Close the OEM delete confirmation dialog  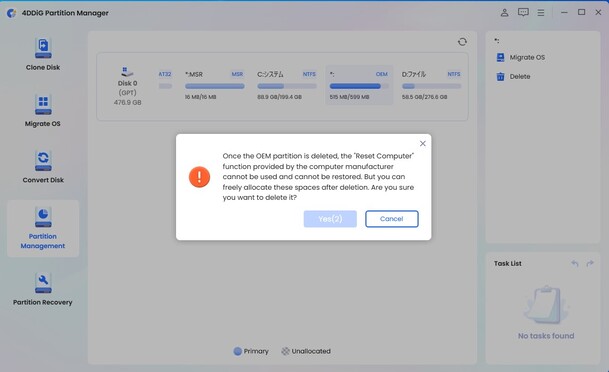coord(423,144)
